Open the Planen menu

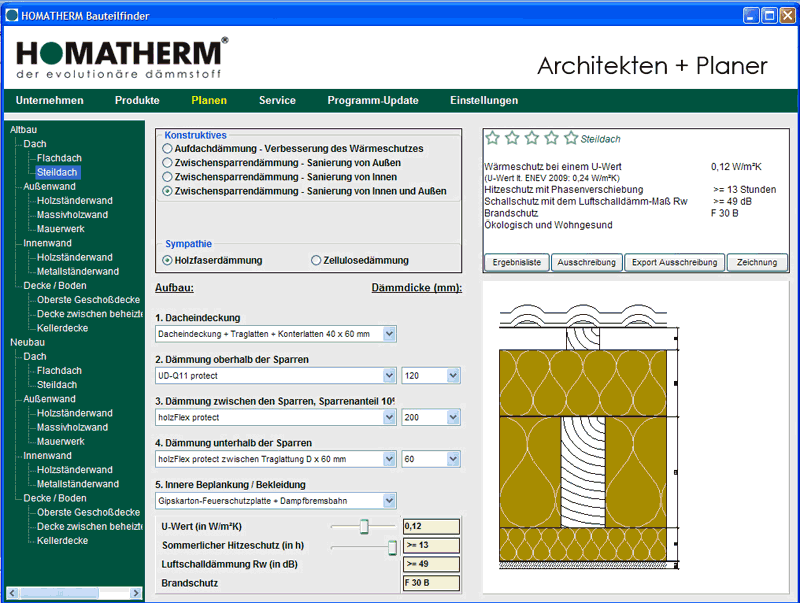click(209, 100)
